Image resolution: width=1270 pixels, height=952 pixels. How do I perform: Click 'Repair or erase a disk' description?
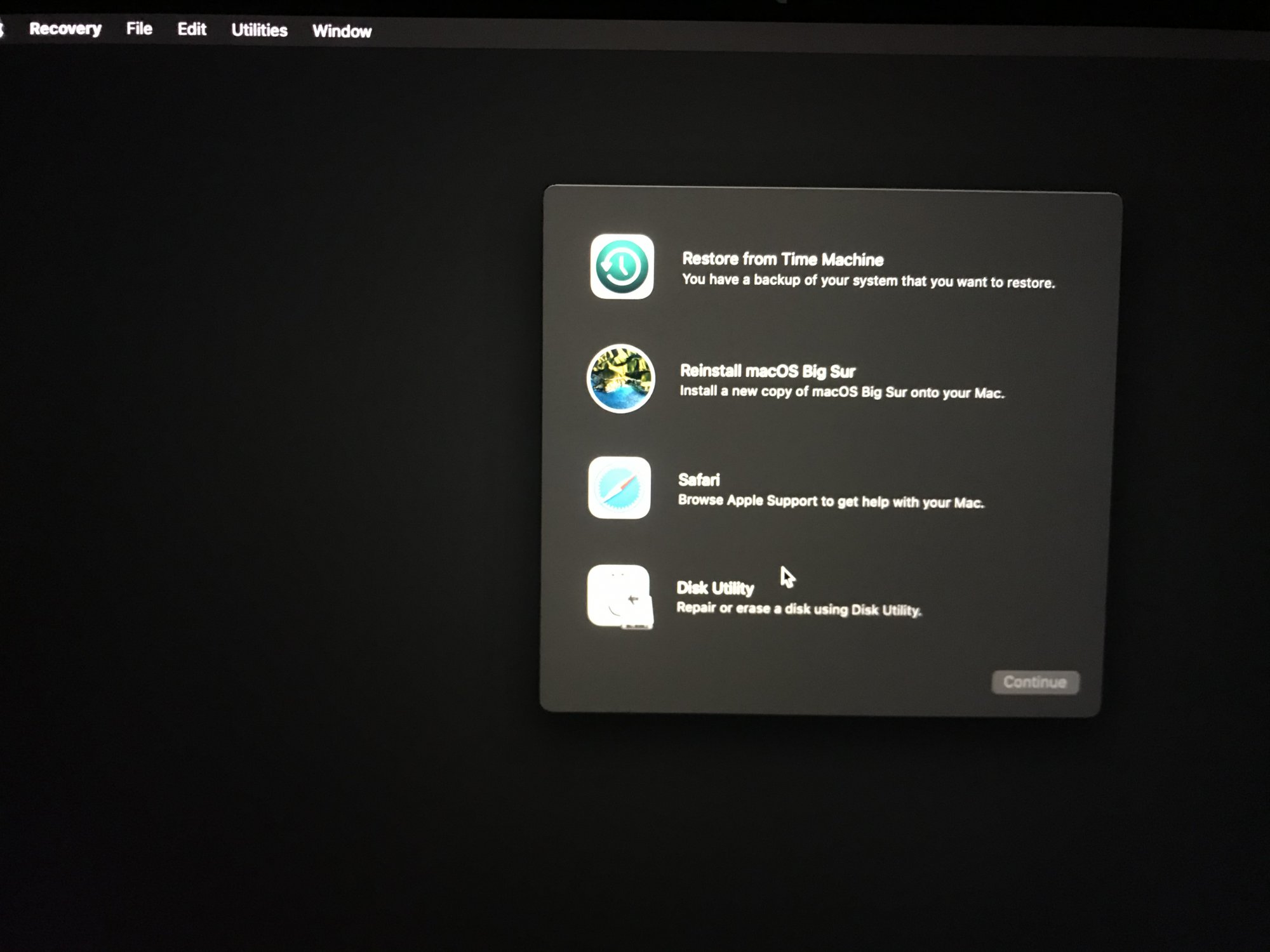(799, 609)
